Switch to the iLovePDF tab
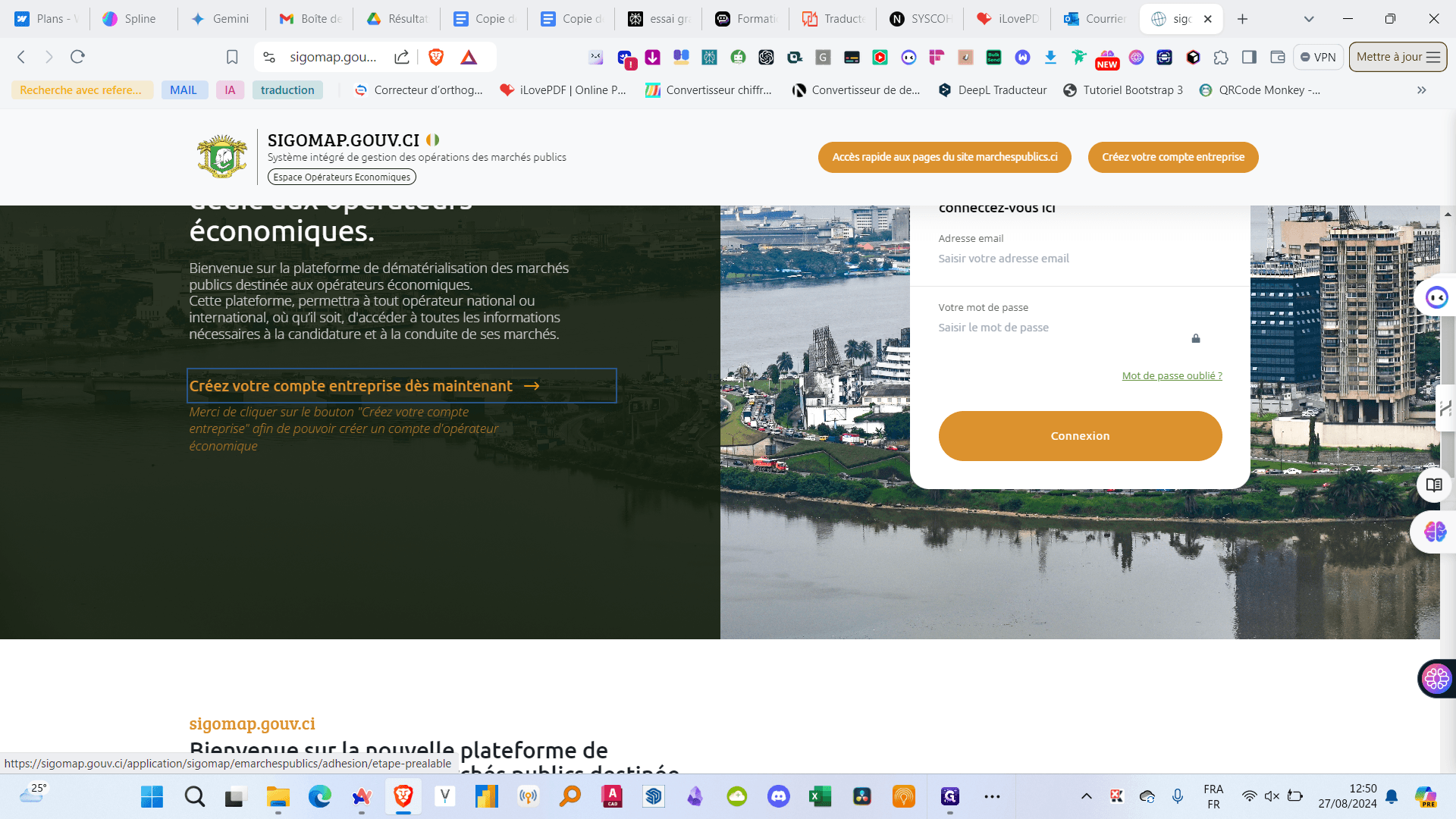Image resolution: width=1456 pixels, height=819 pixels. (1007, 19)
